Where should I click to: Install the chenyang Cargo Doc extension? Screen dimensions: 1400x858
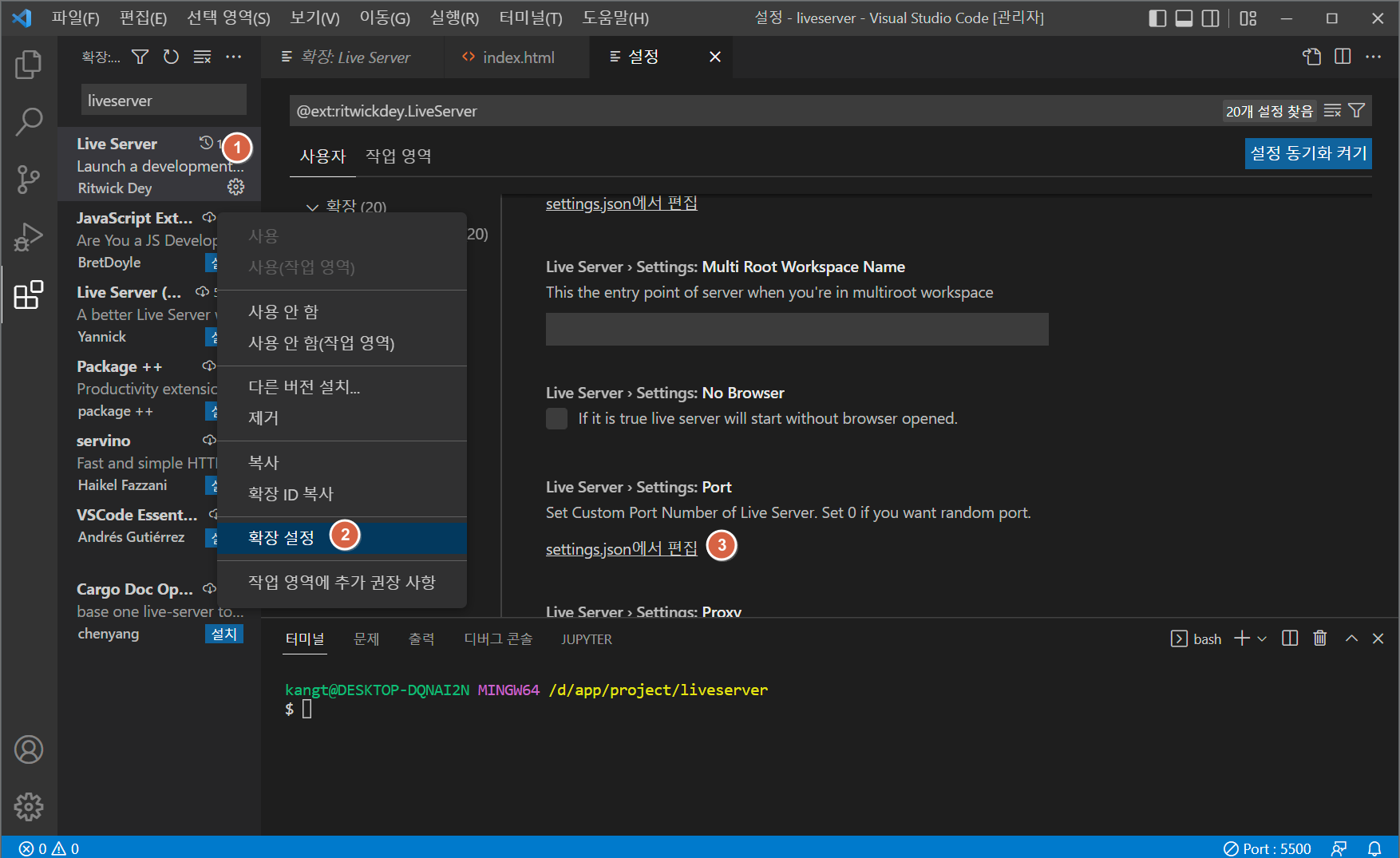click(x=223, y=634)
